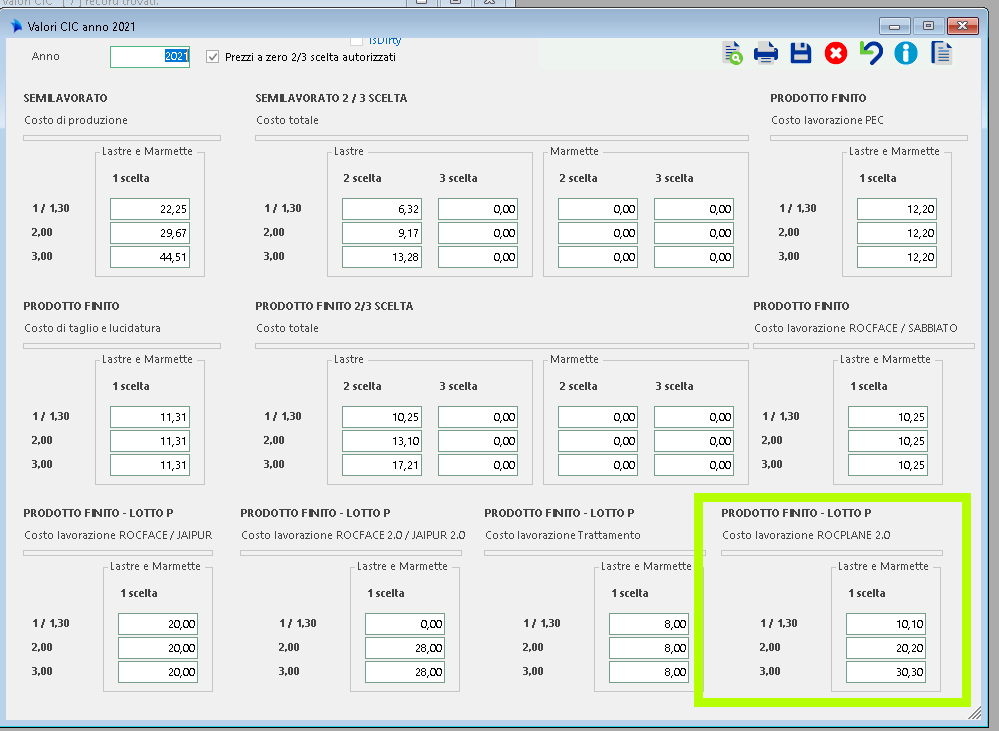Edit ROCFACE / JAIPUR 3,00 row field
The width and height of the screenshot is (999, 731).
tap(158, 672)
